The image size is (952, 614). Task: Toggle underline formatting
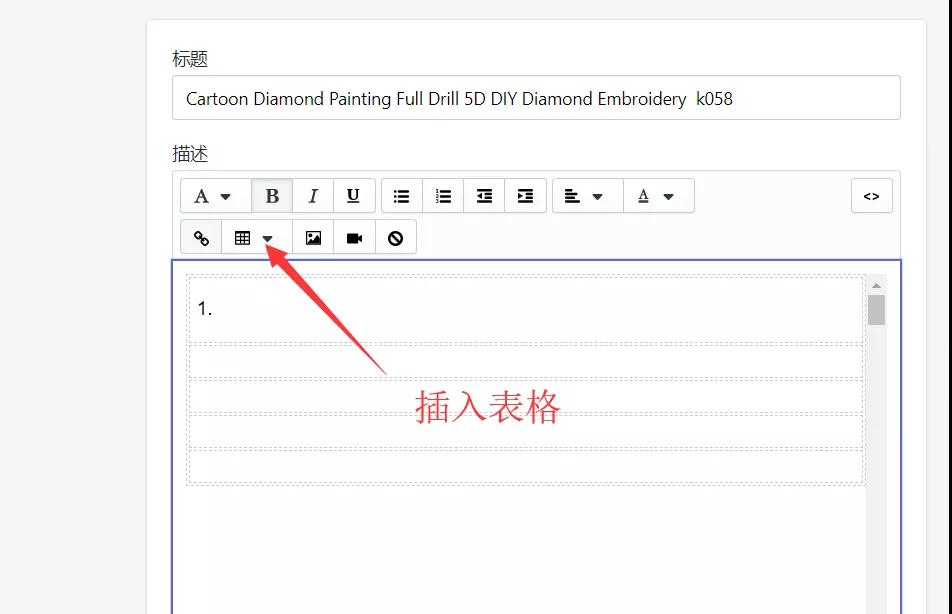pyautogui.click(x=353, y=196)
